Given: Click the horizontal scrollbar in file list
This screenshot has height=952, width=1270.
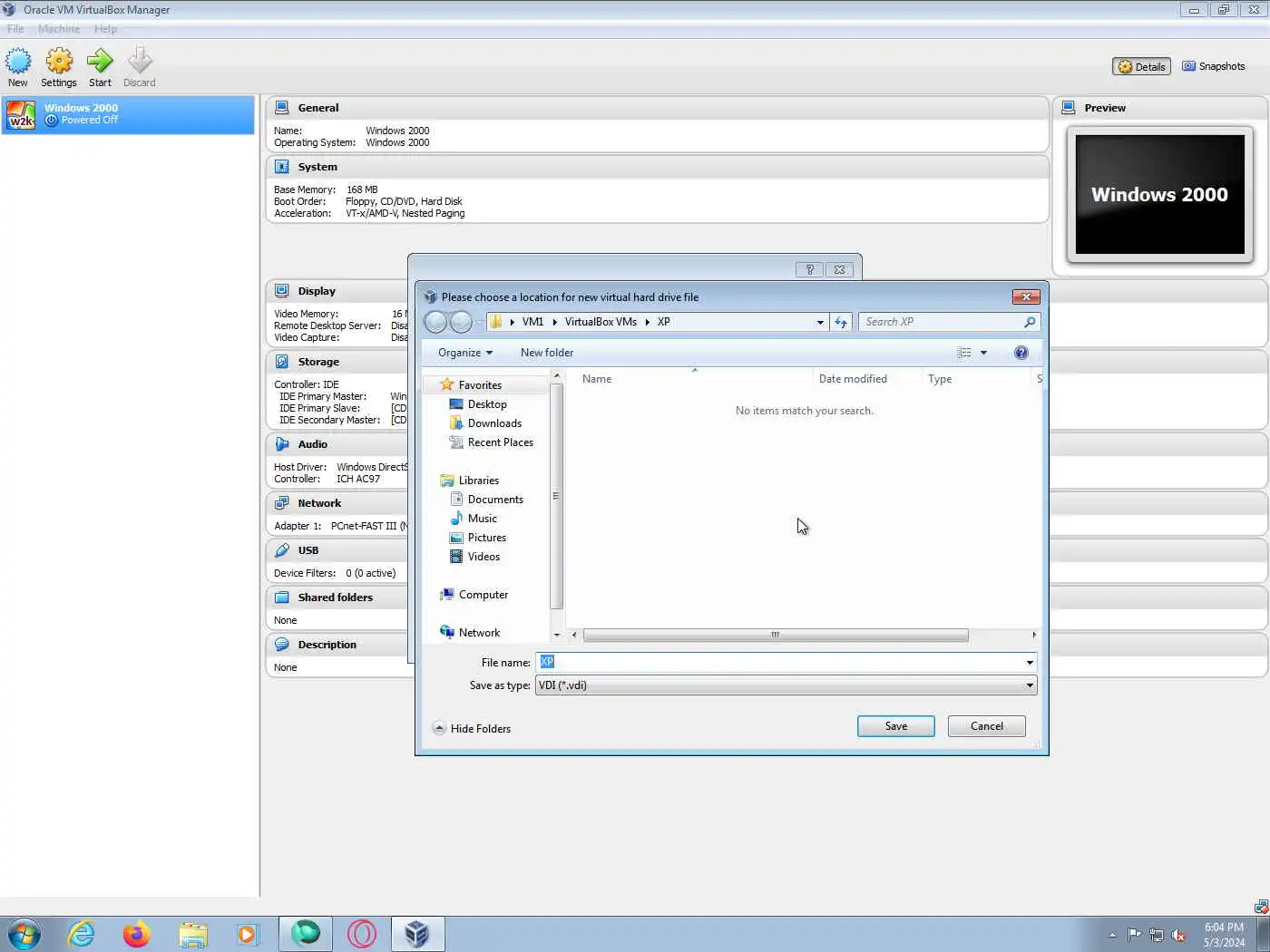Looking at the screenshot, I should [x=776, y=635].
